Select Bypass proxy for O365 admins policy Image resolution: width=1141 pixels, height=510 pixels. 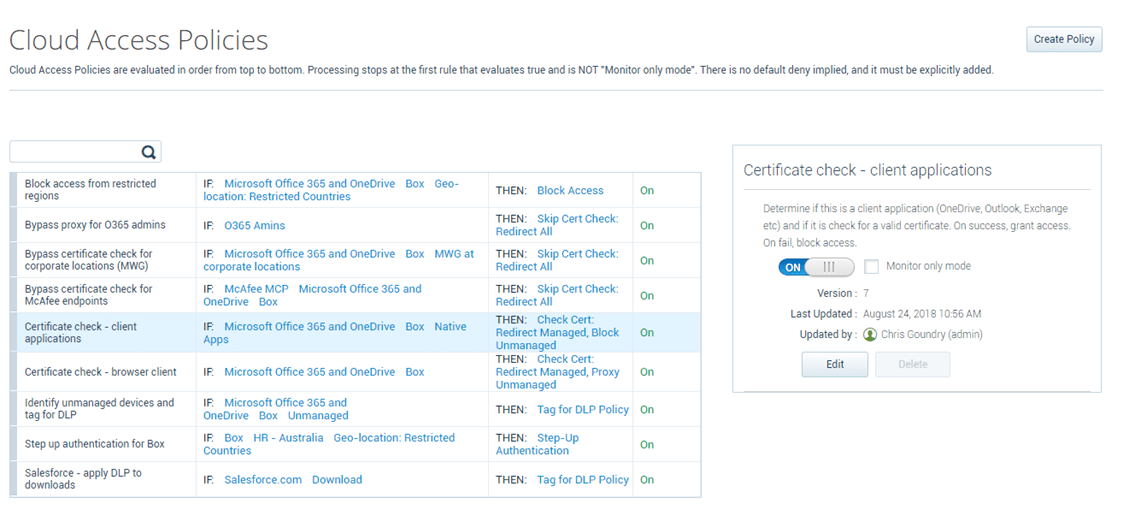356,226
